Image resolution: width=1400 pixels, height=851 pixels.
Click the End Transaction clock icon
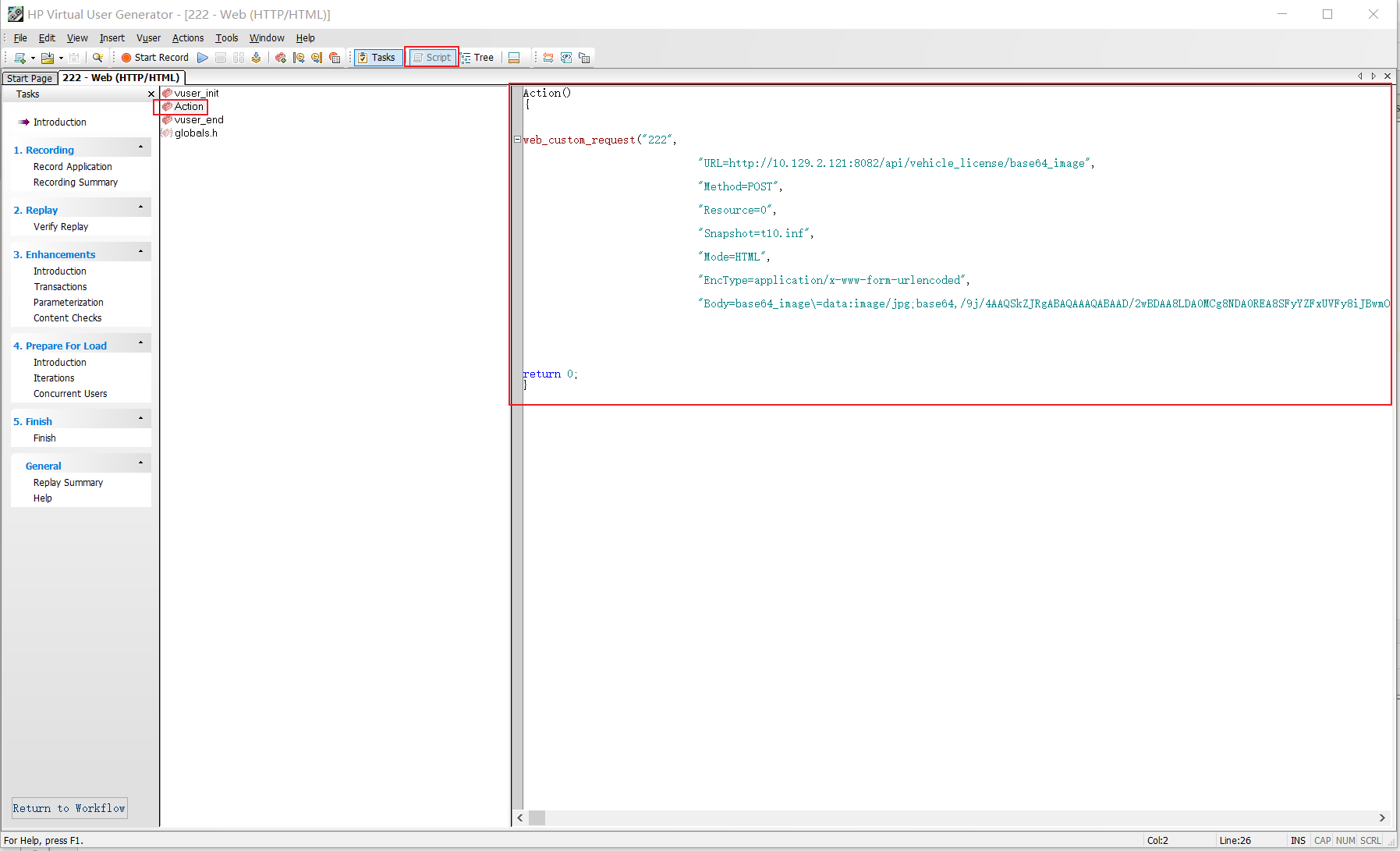click(317, 58)
